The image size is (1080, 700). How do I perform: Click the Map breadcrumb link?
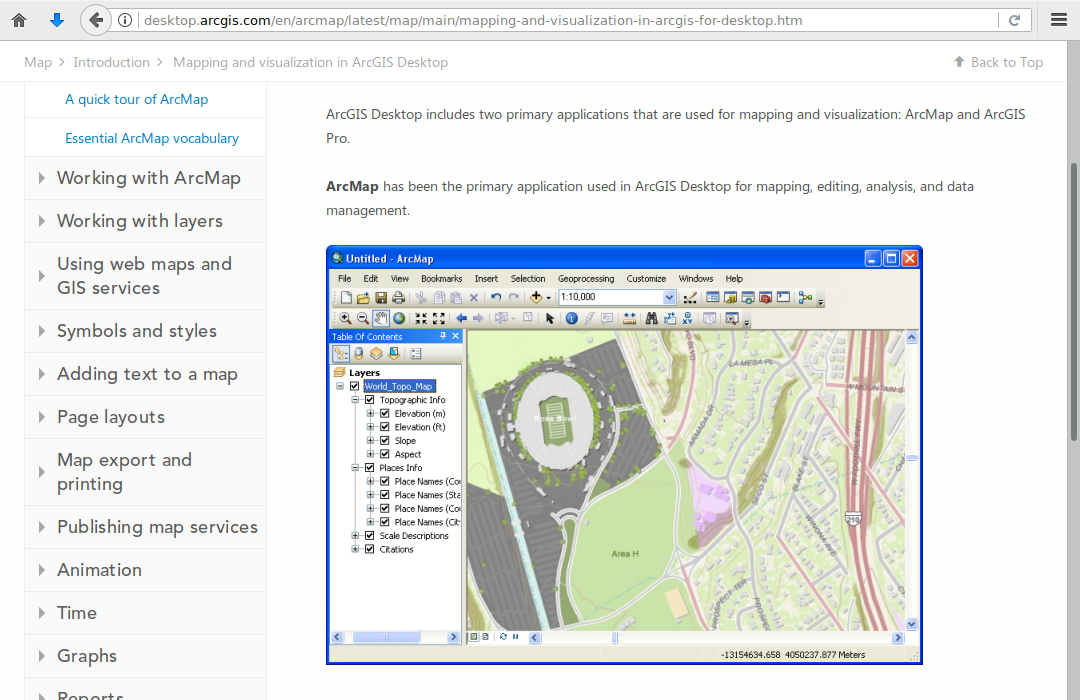pyautogui.click(x=38, y=62)
